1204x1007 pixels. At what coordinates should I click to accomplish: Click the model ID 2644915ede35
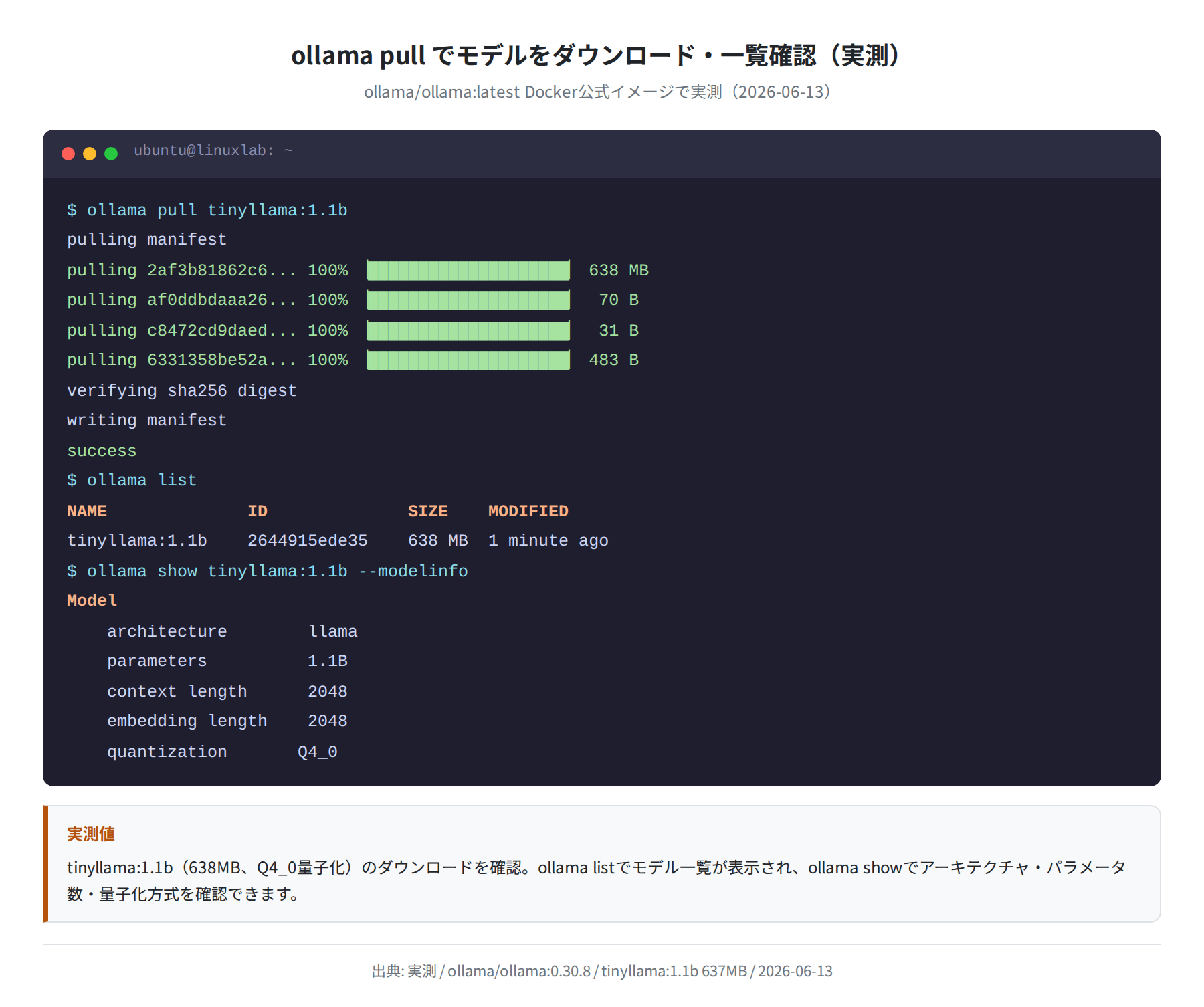tap(308, 540)
